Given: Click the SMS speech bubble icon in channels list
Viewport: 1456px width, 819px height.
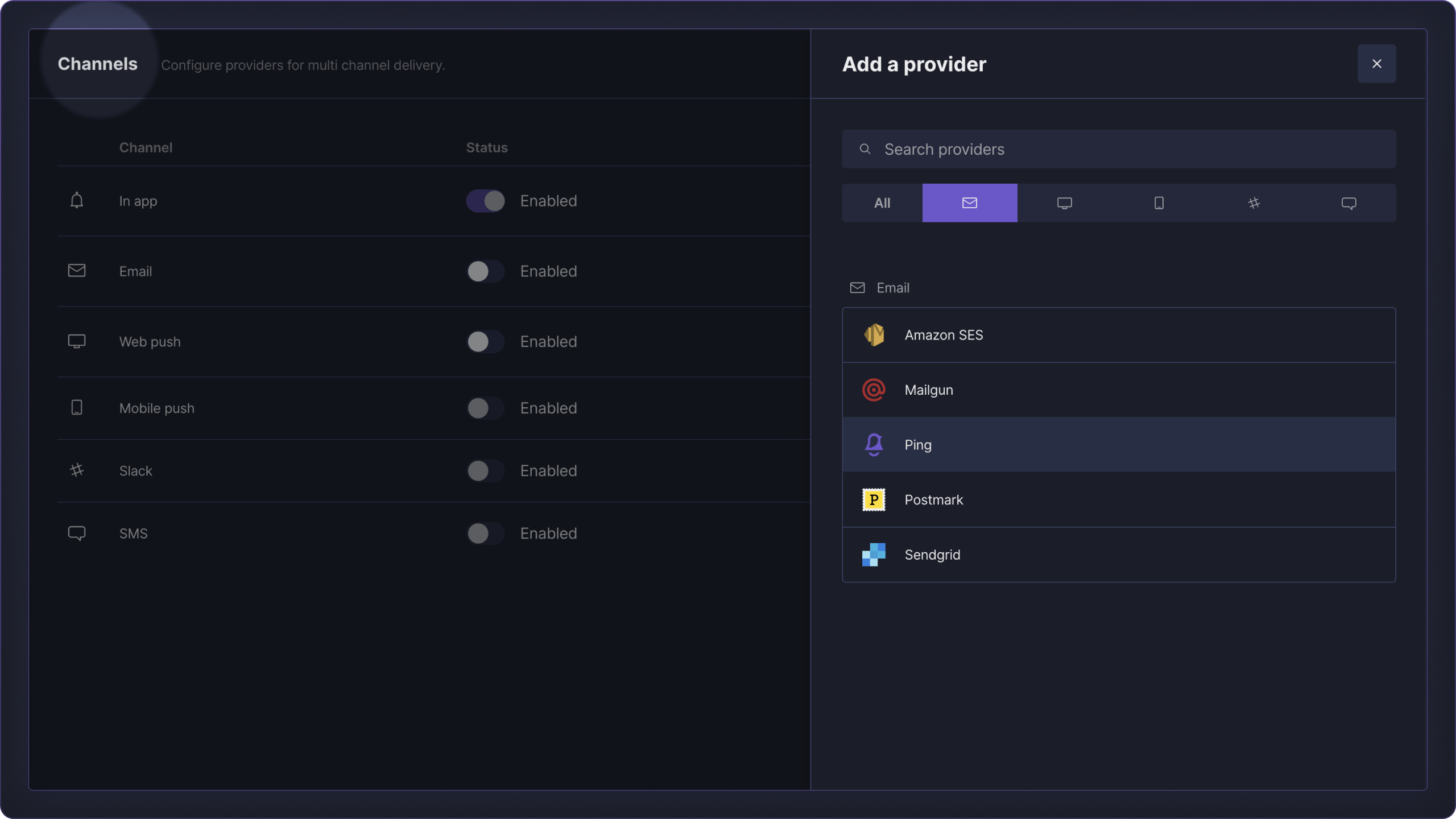Looking at the screenshot, I should (77, 533).
